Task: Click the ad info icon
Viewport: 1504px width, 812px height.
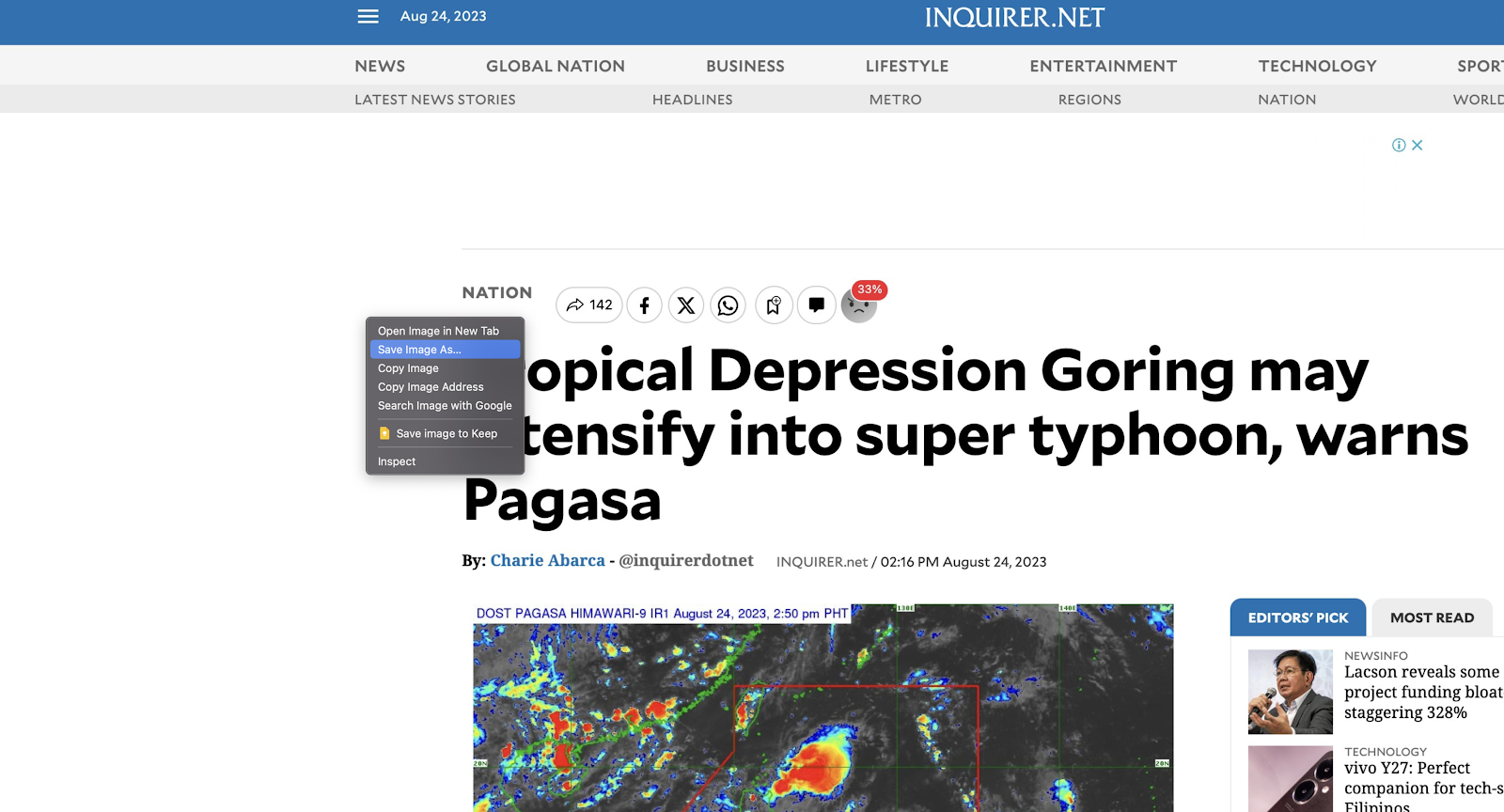Action: coord(1399,145)
